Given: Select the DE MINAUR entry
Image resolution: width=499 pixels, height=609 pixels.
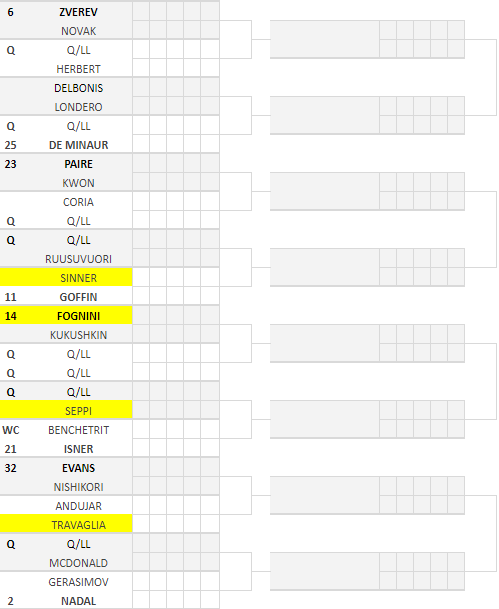Looking at the screenshot, I should point(78,145).
